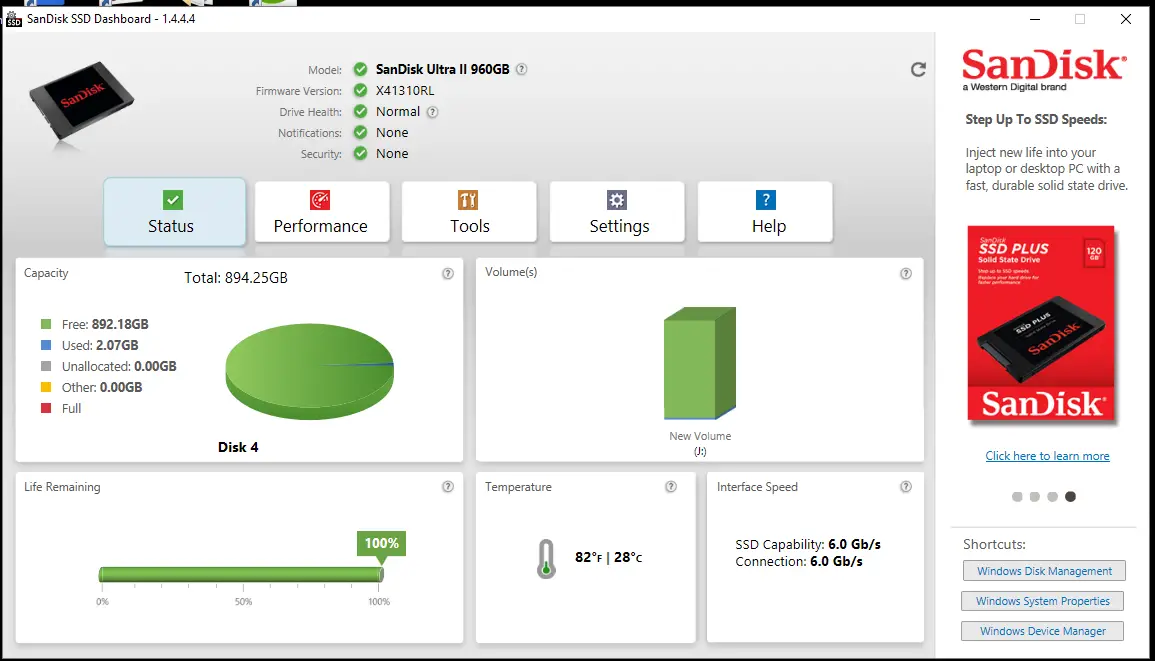Click the 'Free: 892.18GB' value
The image size is (1155, 661).
105,324
